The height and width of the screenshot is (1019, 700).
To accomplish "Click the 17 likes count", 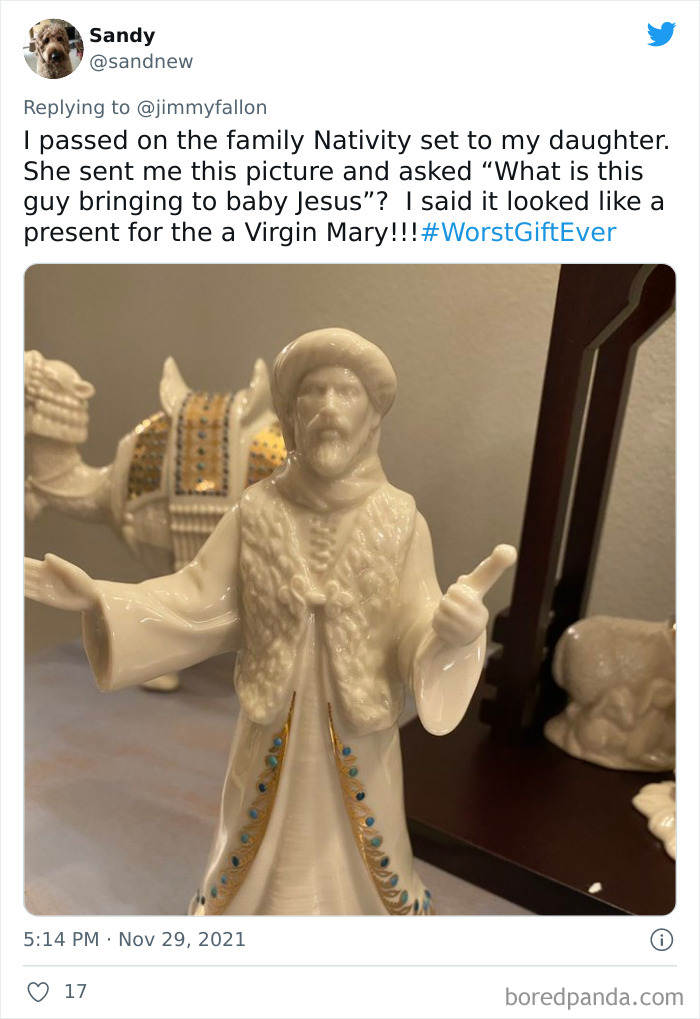I will click(75, 991).
